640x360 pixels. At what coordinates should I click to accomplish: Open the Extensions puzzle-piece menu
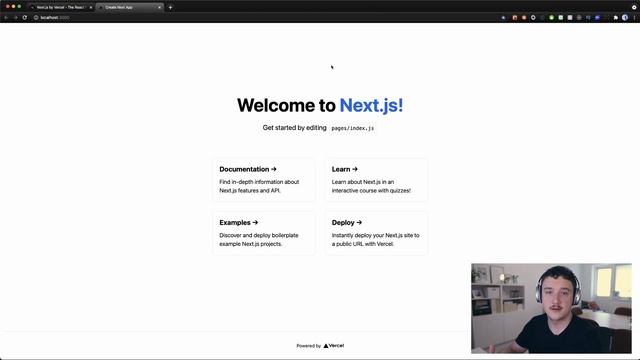click(x=616, y=18)
